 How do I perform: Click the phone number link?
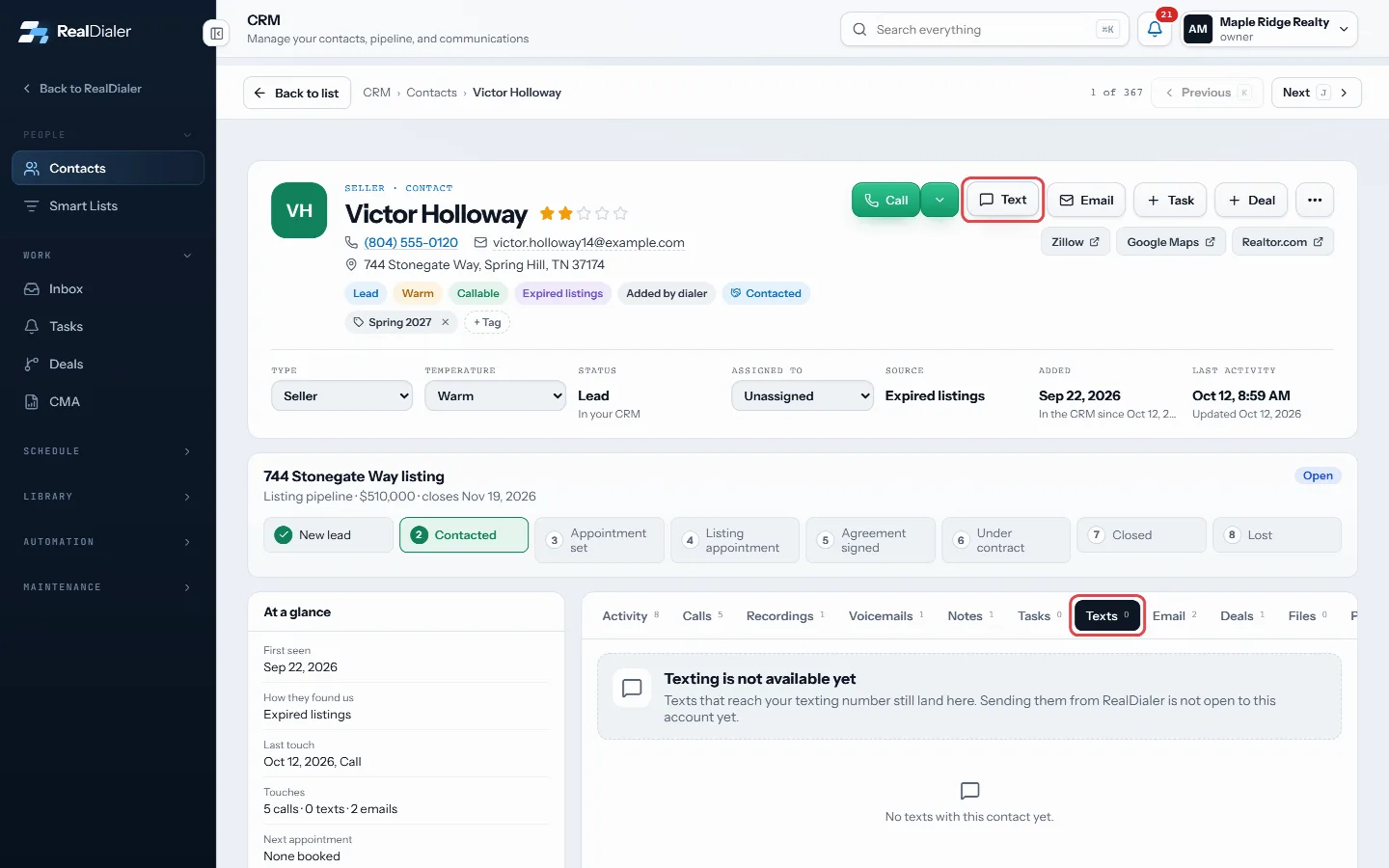(411, 242)
